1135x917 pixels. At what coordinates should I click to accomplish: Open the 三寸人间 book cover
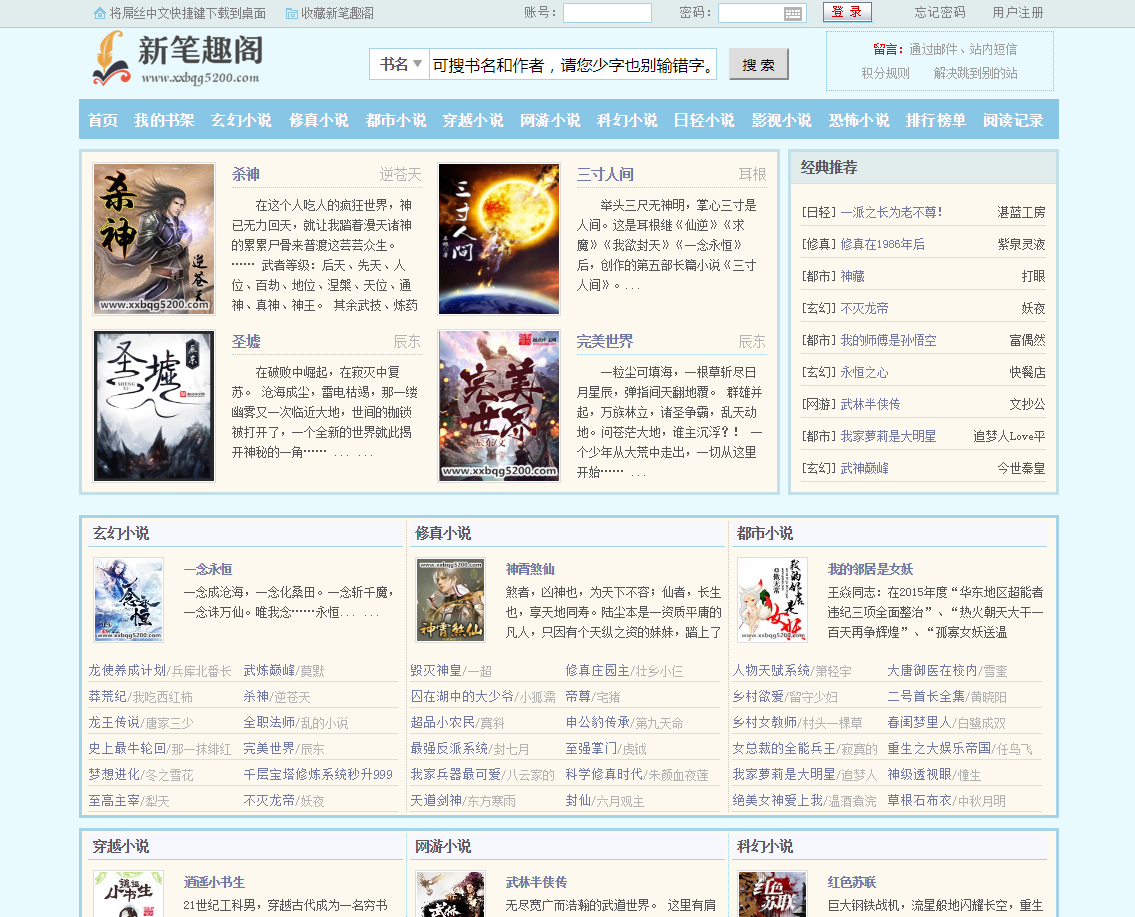pos(499,239)
